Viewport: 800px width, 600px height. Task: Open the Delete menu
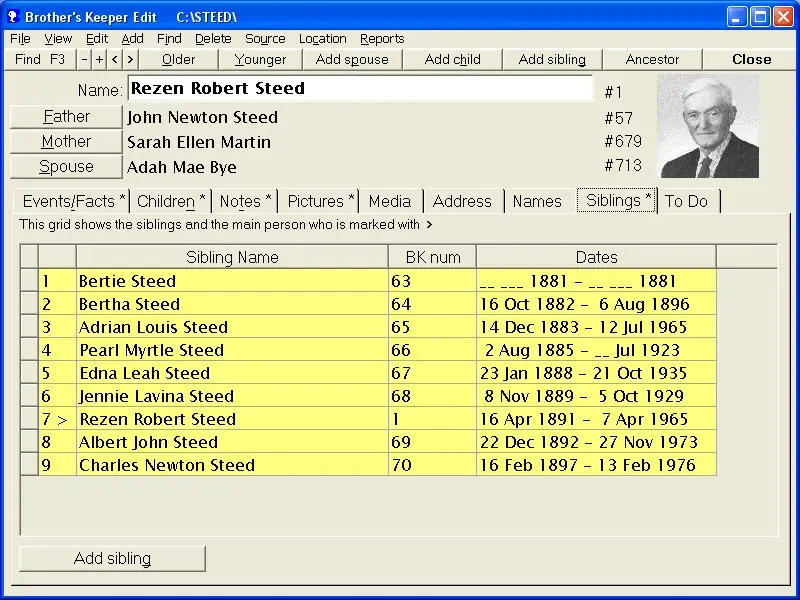[213, 39]
